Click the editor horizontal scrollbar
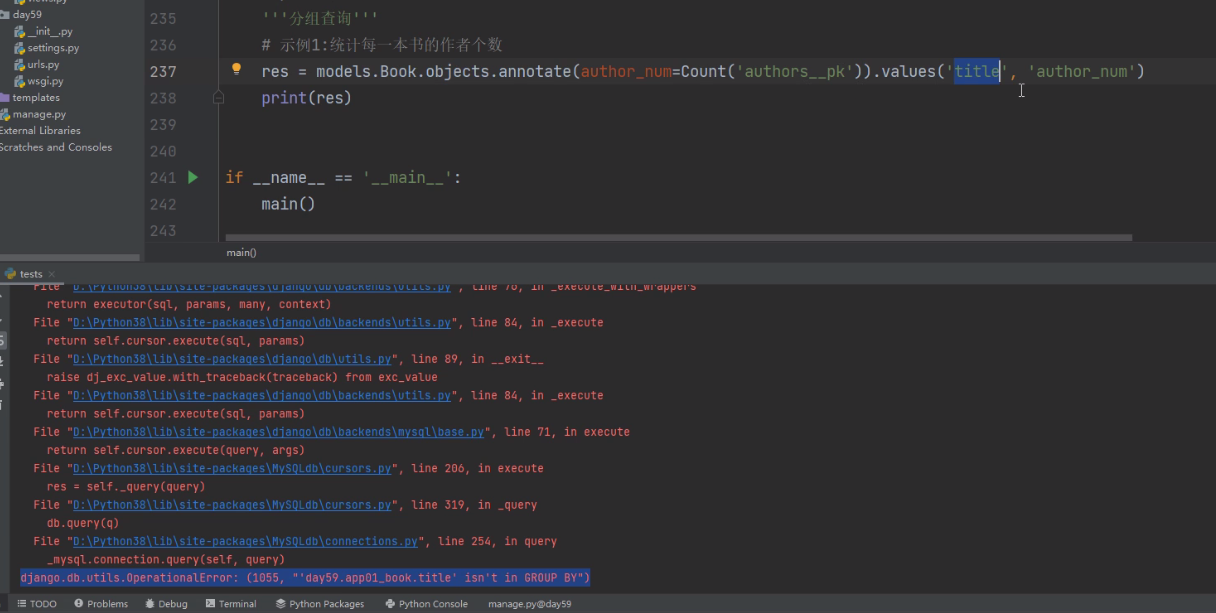The image size is (1216, 613). tap(679, 238)
